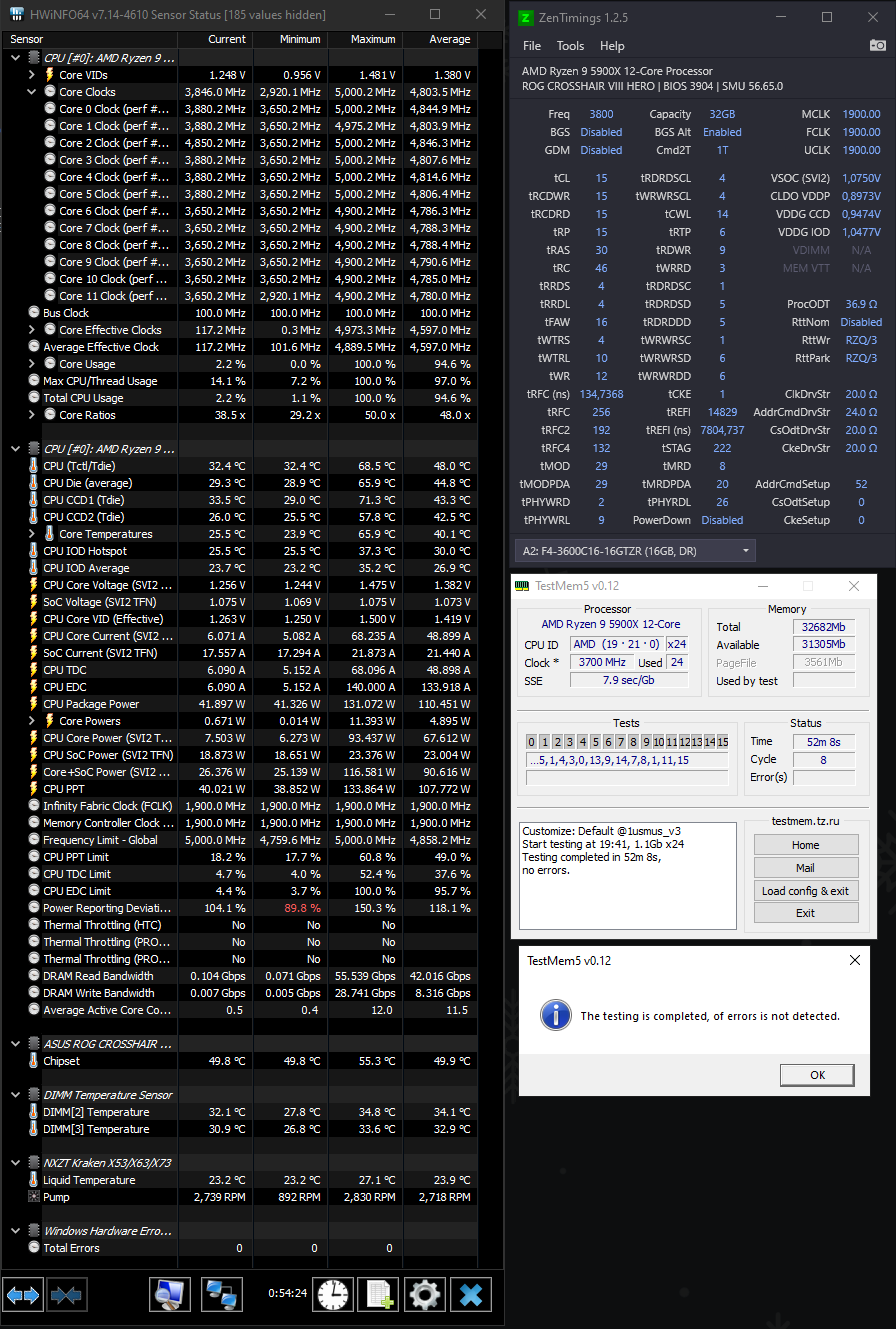The height and width of the screenshot is (1329, 896).
Task: Expand the Core Powers row
Action: pyautogui.click(x=33, y=721)
